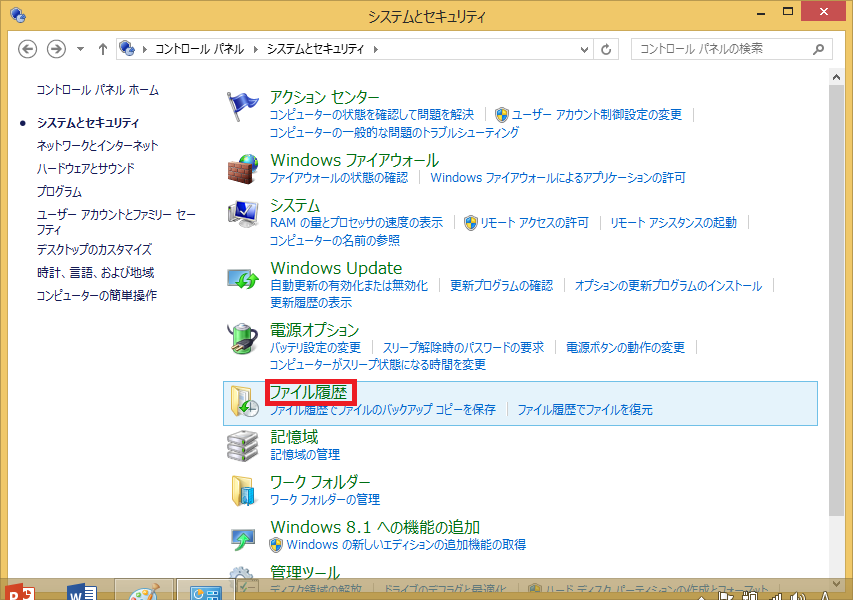The width and height of the screenshot is (853, 600).
Task: Open the アクション センター heading link
Action: coord(324,97)
